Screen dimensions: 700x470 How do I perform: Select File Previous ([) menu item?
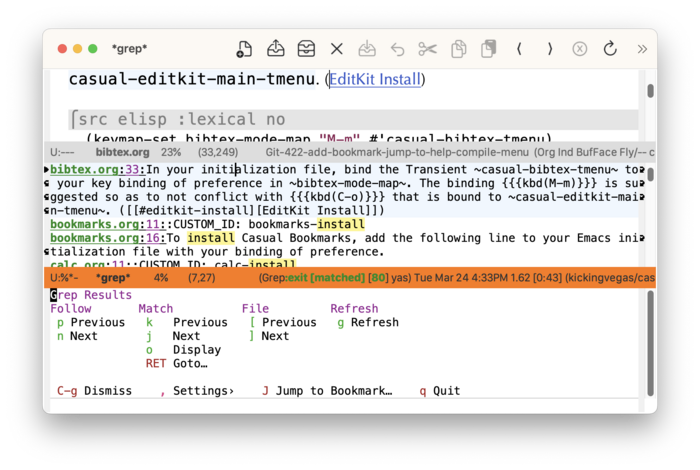[283, 322]
